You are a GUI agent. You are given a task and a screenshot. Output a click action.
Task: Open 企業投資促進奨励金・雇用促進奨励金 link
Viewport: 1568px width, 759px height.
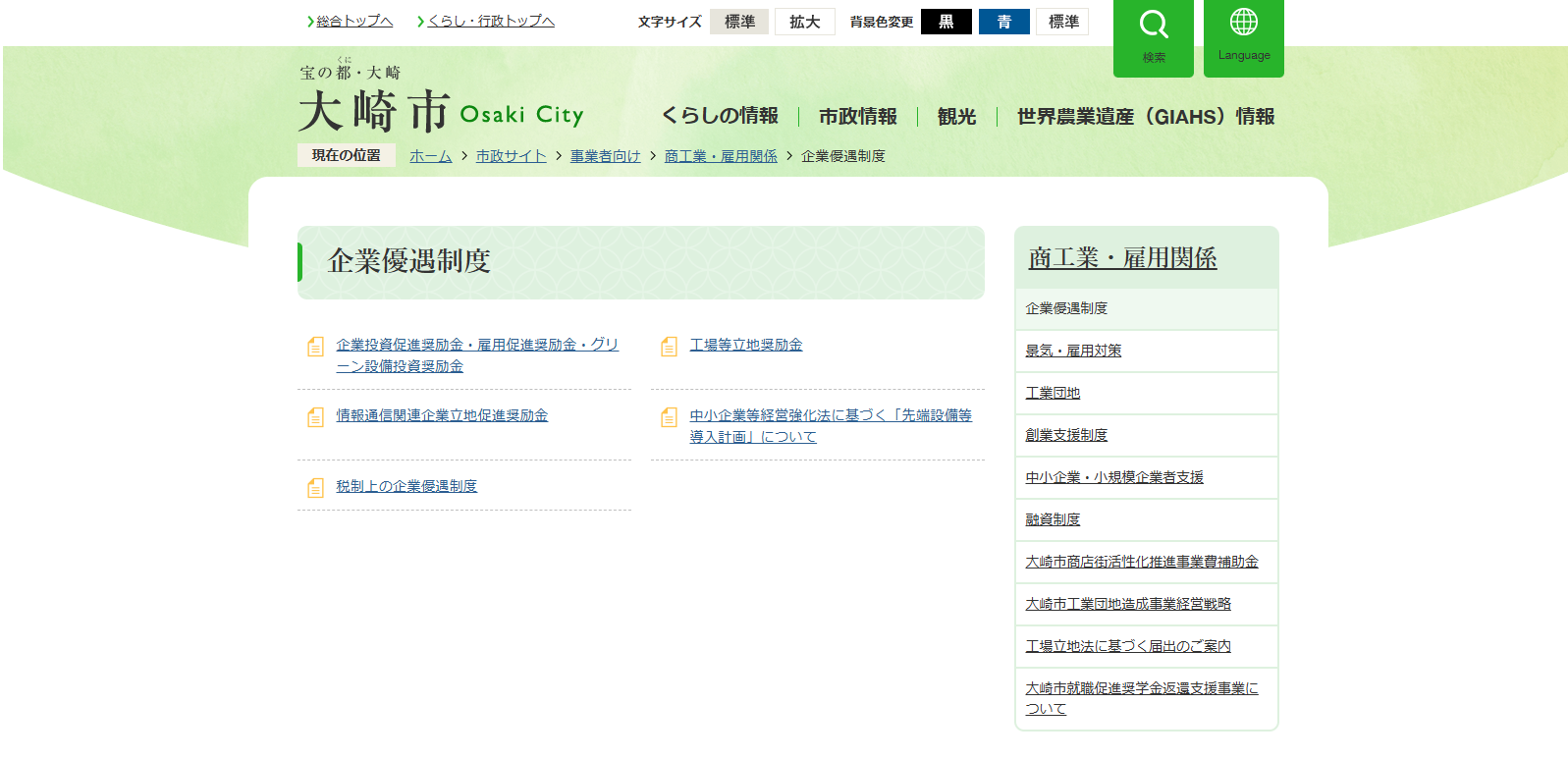click(x=477, y=355)
